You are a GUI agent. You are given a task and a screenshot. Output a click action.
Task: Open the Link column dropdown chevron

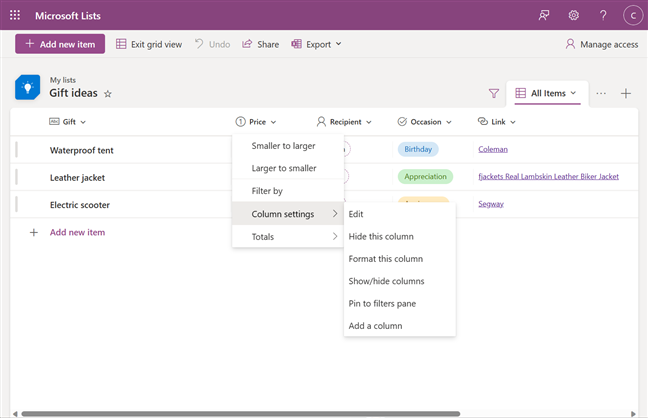point(513,122)
